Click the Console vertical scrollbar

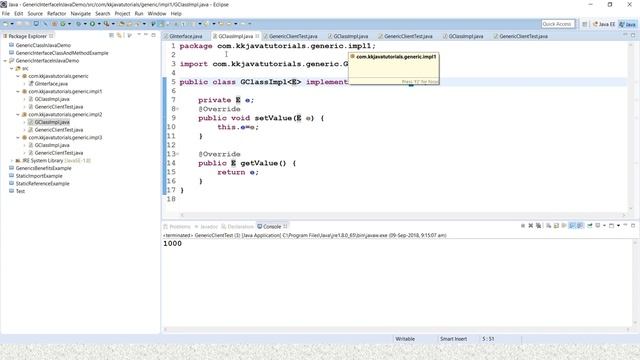pyautogui.click(x=635, y=283)
